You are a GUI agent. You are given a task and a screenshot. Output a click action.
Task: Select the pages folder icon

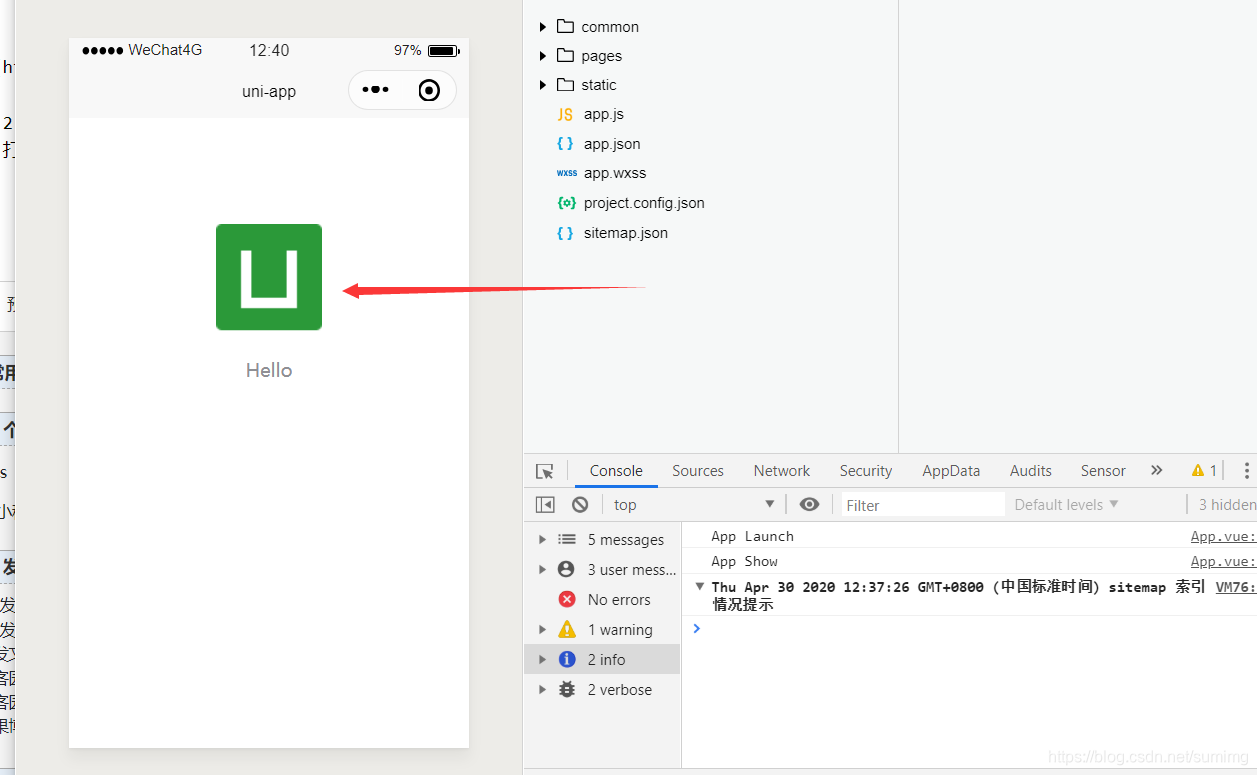(x=566, y=55)
